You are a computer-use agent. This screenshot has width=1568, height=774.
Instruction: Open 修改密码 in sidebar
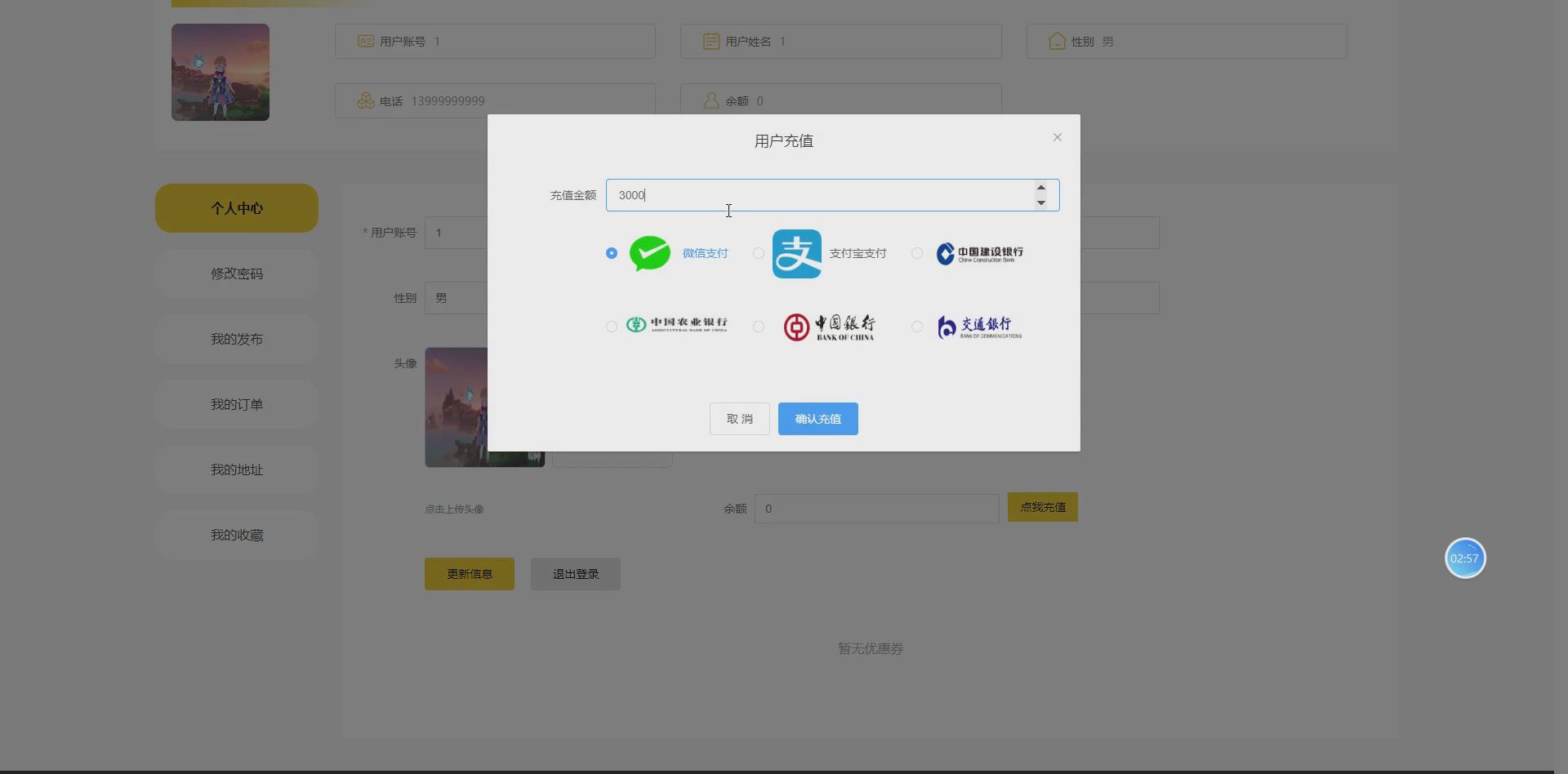coord(237,274)
